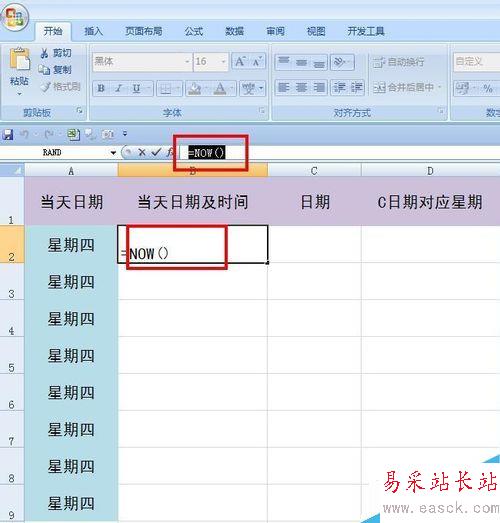Apply cell borders icon

[165, 89]
